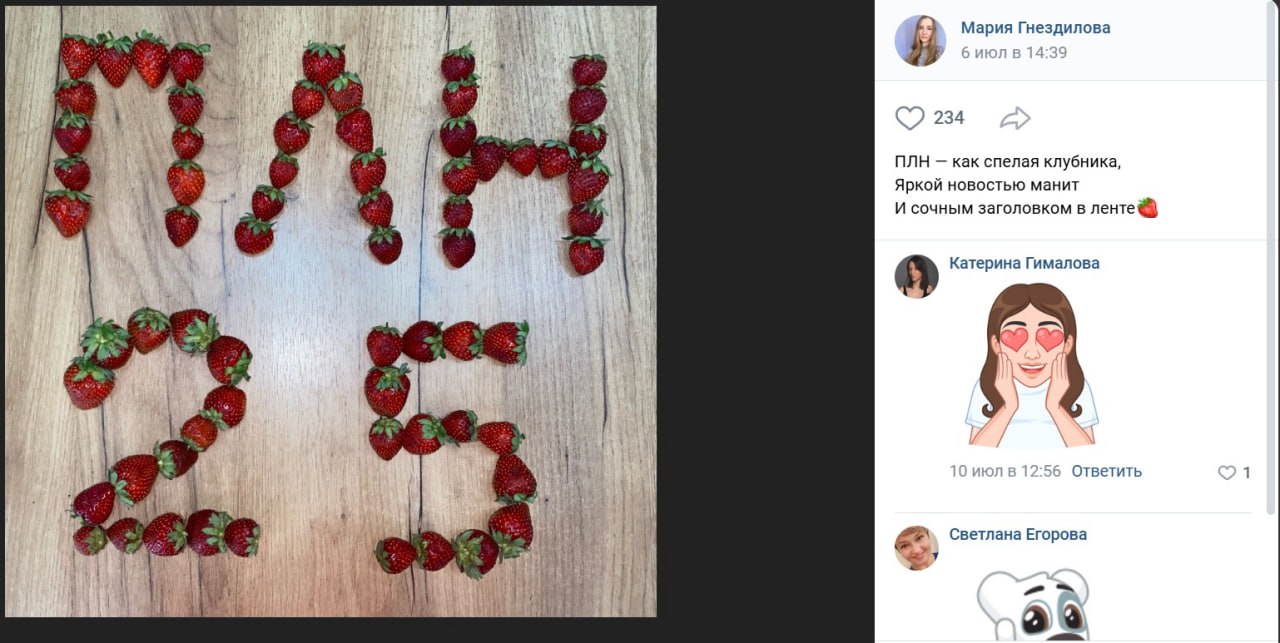Click post text ПЛН — как спелая клубника

pyautogui.click(x=1007, y=162)
